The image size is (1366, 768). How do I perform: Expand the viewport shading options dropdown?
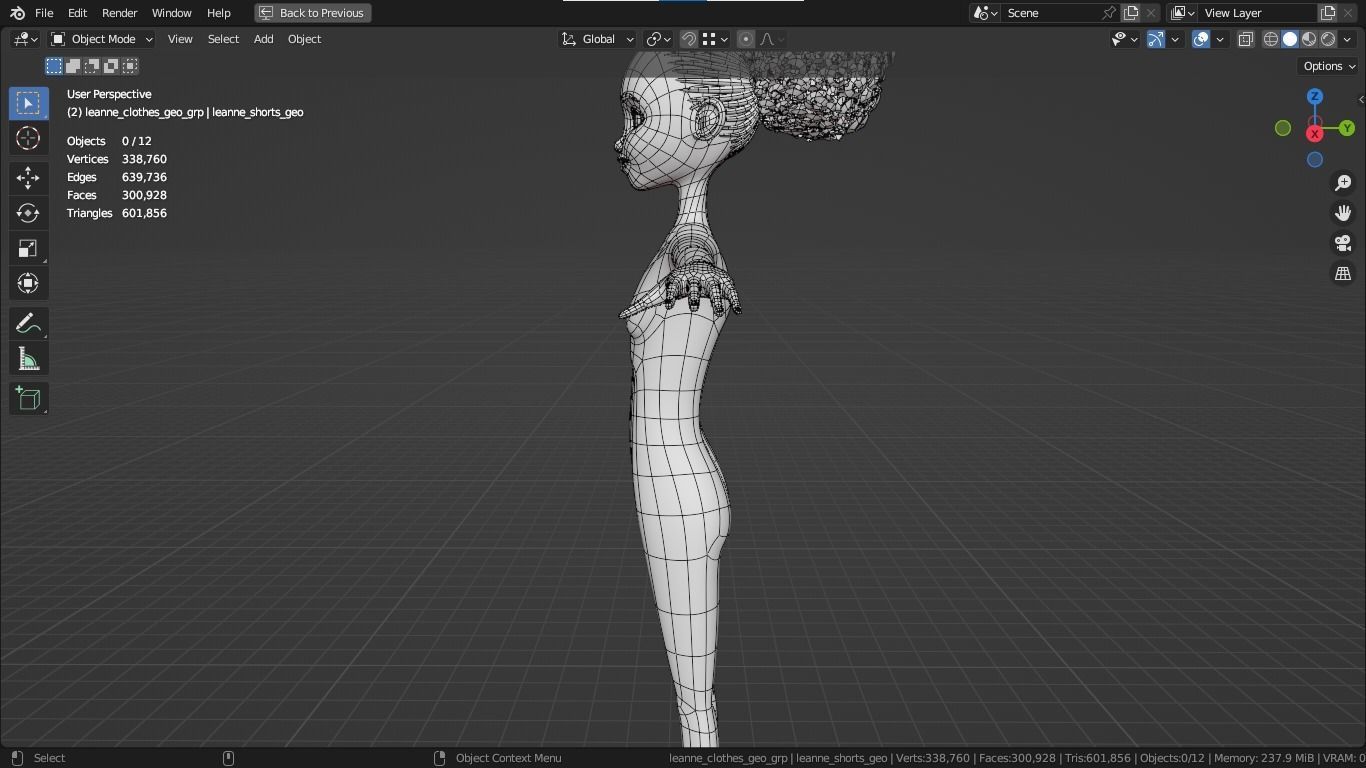tap(1349, 39)
